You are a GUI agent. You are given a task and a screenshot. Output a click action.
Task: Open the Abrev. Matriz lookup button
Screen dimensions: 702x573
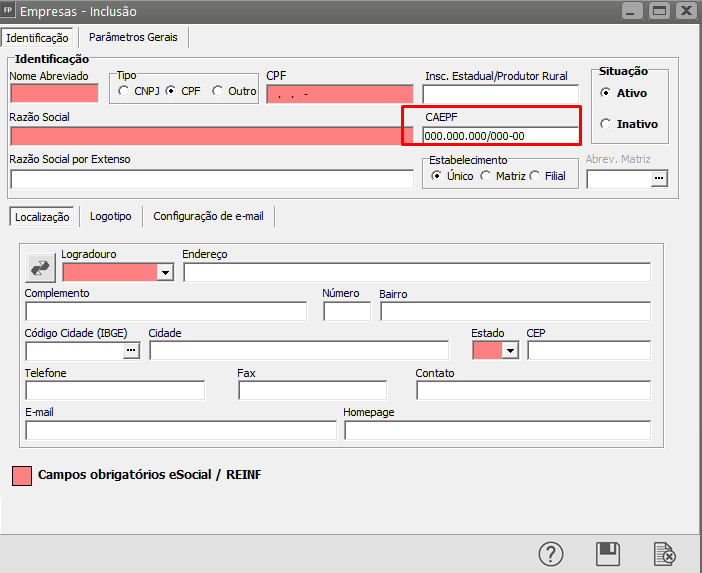658,179
